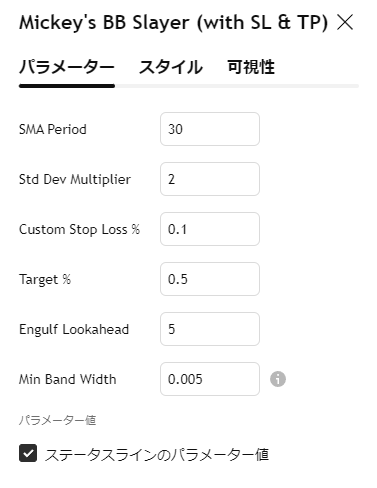Click the Min Band Width label
Viewport: 377px width, 488px height.
67,379
